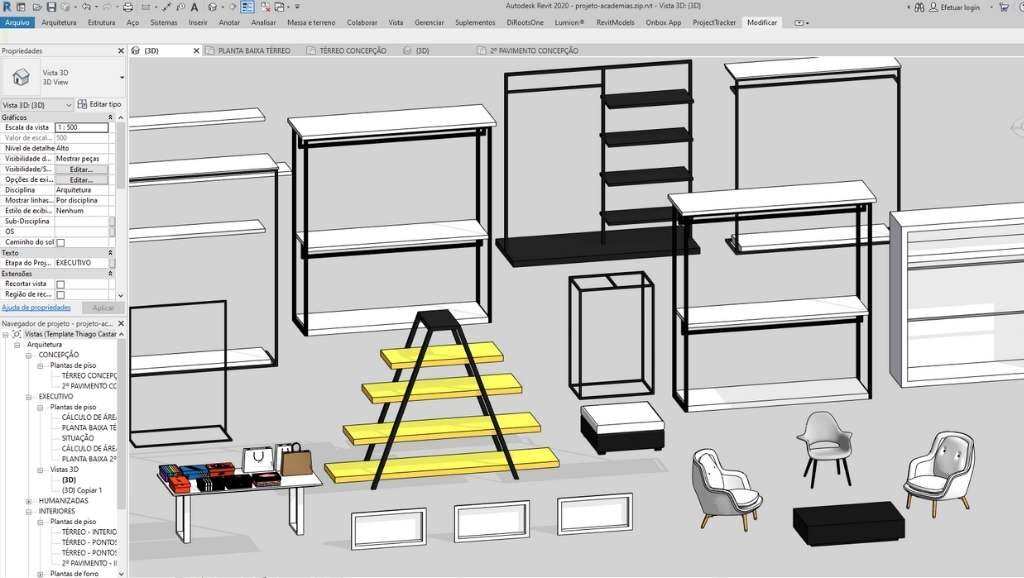
Task: Enable the Caminho do sol checkbox
Action: tap(60, 242)
